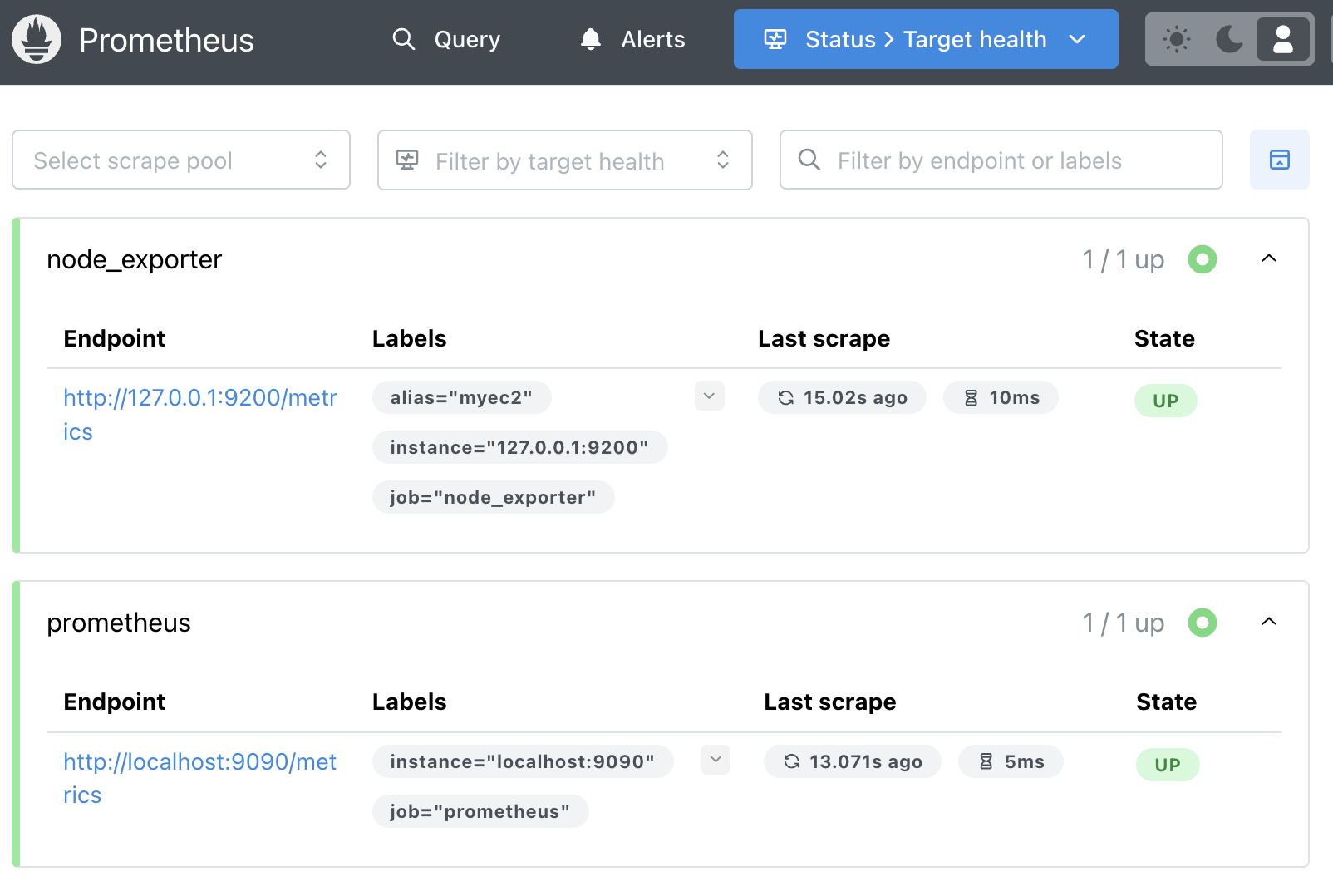Click the green health ring for node_exporter
The height and width of the screenshot is (896, 1333).
coord(1203,259)
